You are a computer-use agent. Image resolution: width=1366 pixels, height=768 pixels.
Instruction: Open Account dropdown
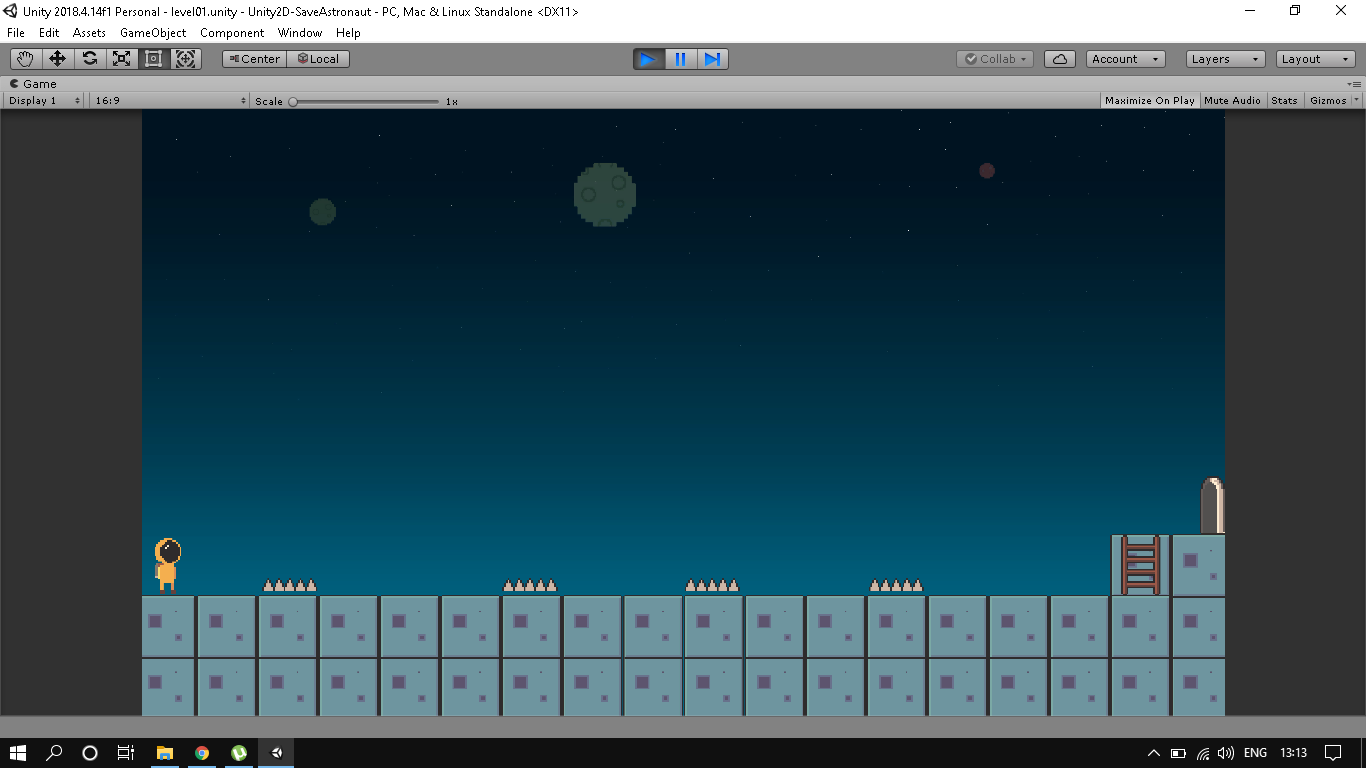pos(1125,59)
